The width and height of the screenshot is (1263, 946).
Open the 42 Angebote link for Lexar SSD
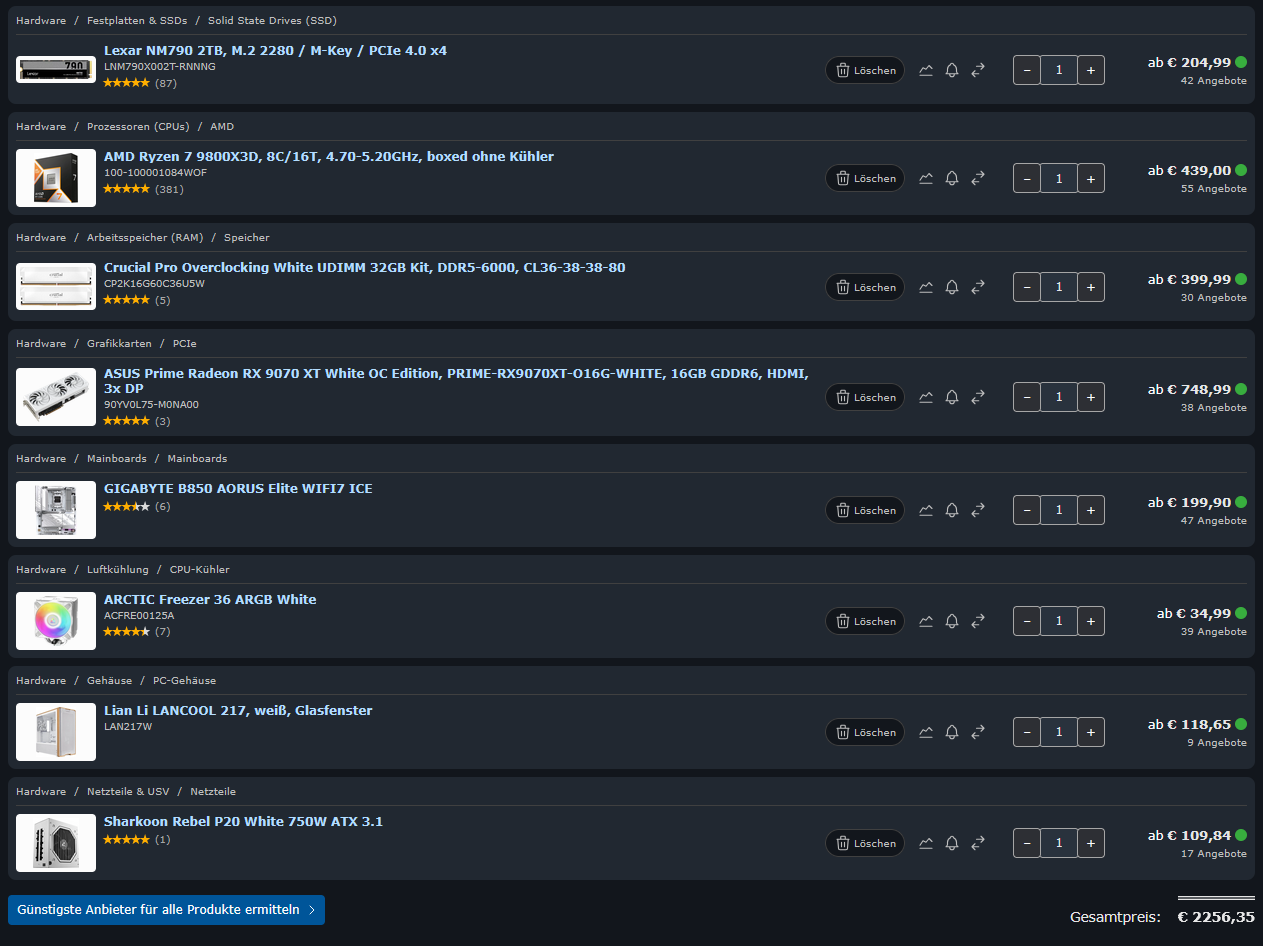(x=1213, y=81)
